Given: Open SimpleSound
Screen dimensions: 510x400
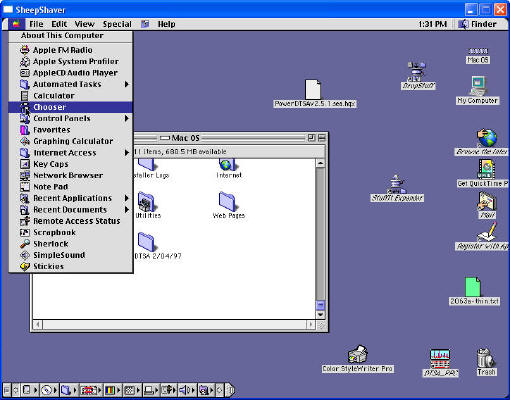Looking at the screenshot, I should 71,255.
